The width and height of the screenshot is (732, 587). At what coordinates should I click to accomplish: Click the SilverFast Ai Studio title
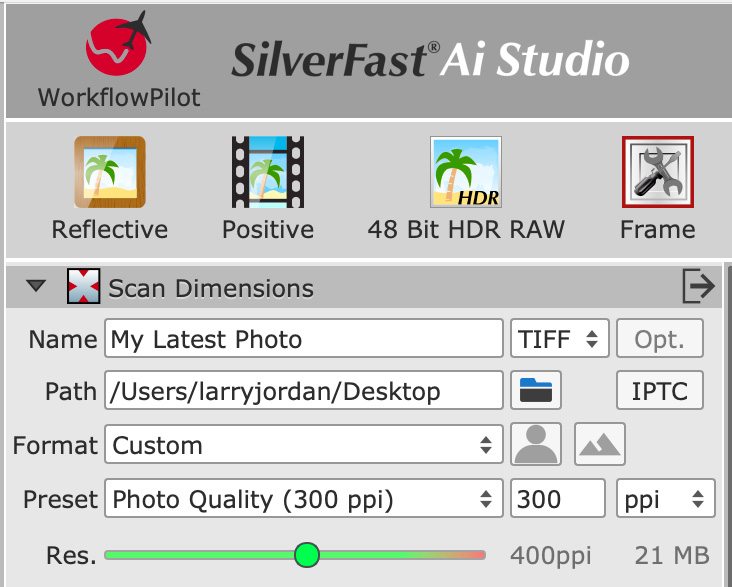click(x=430, y=60)
